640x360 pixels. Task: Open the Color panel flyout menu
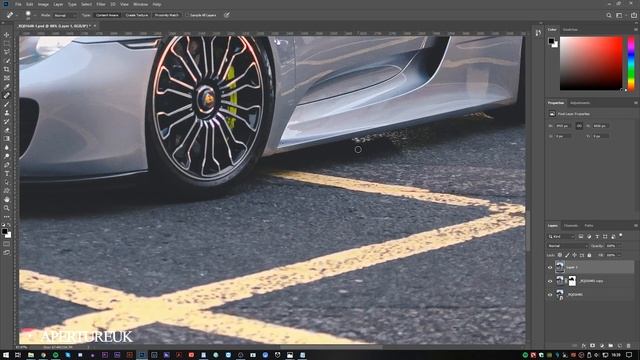click(x=636, y=29)
